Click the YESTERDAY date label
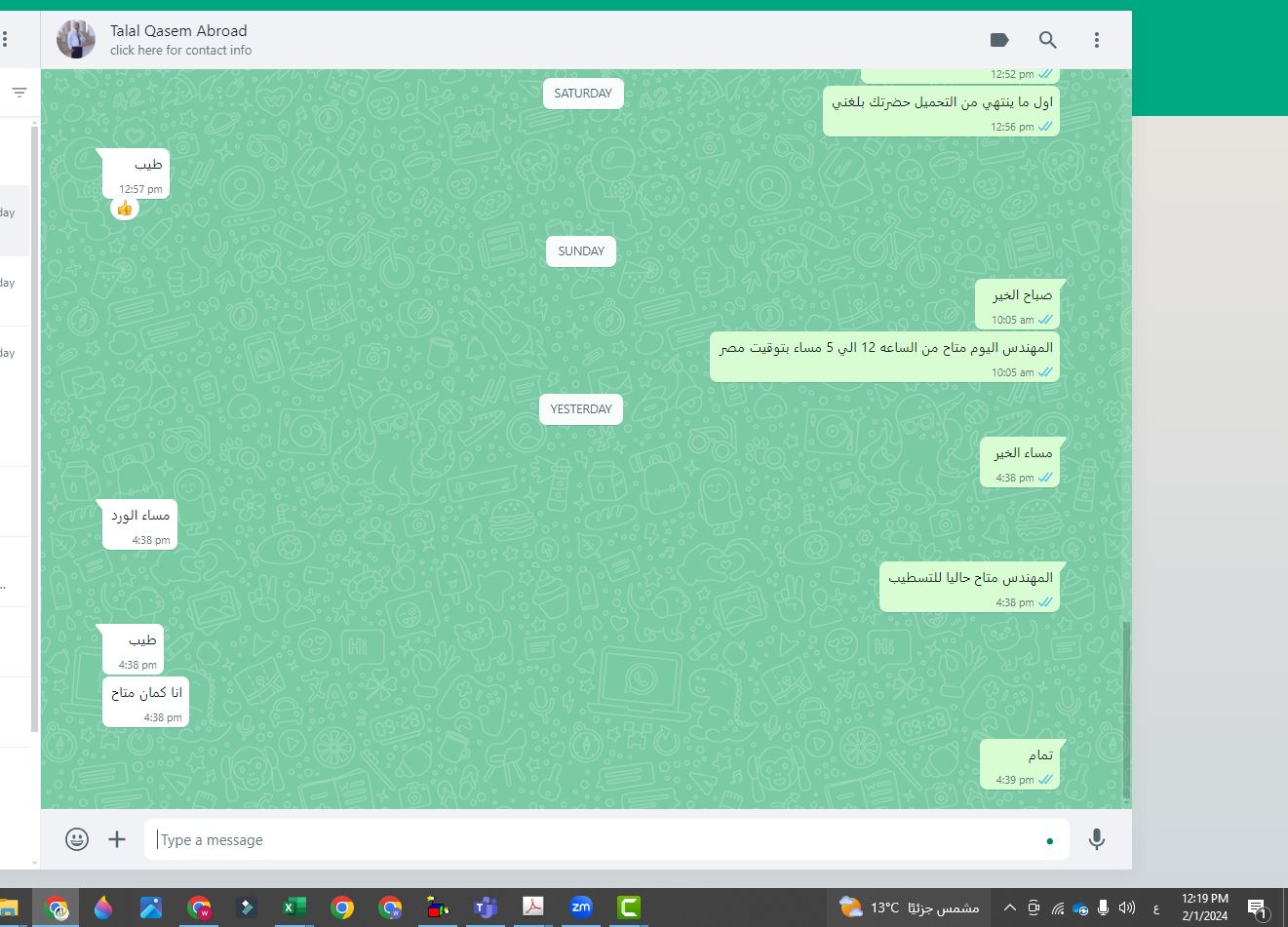This screenshot has height=927, width=1288. click(581, 409)
